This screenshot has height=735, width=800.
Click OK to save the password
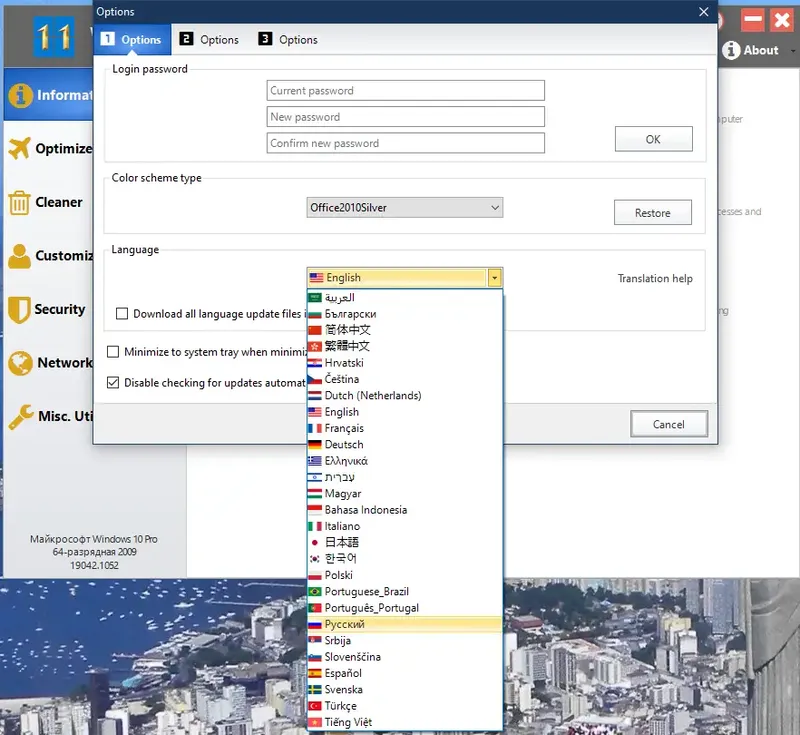coord(653,139)
